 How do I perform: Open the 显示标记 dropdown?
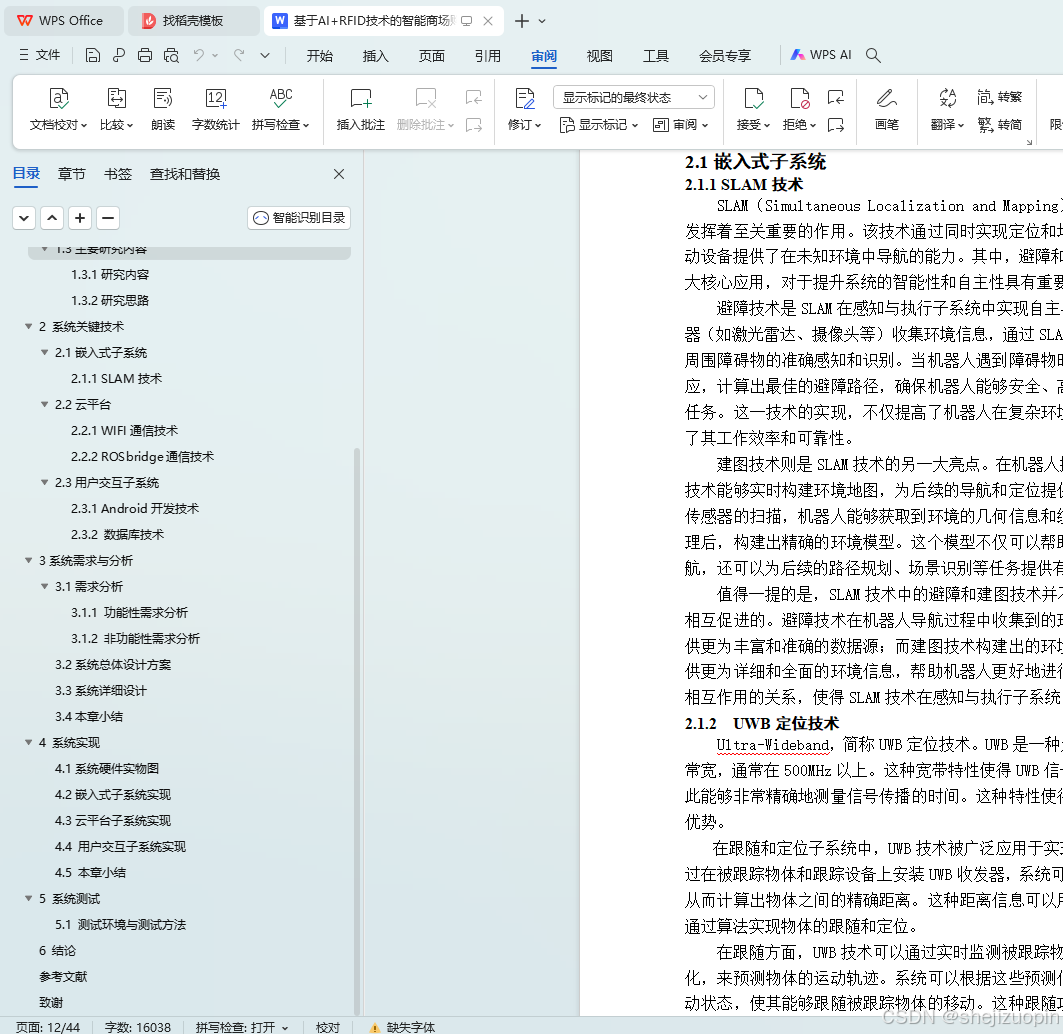pyautogui.click(x=599, y=125)
